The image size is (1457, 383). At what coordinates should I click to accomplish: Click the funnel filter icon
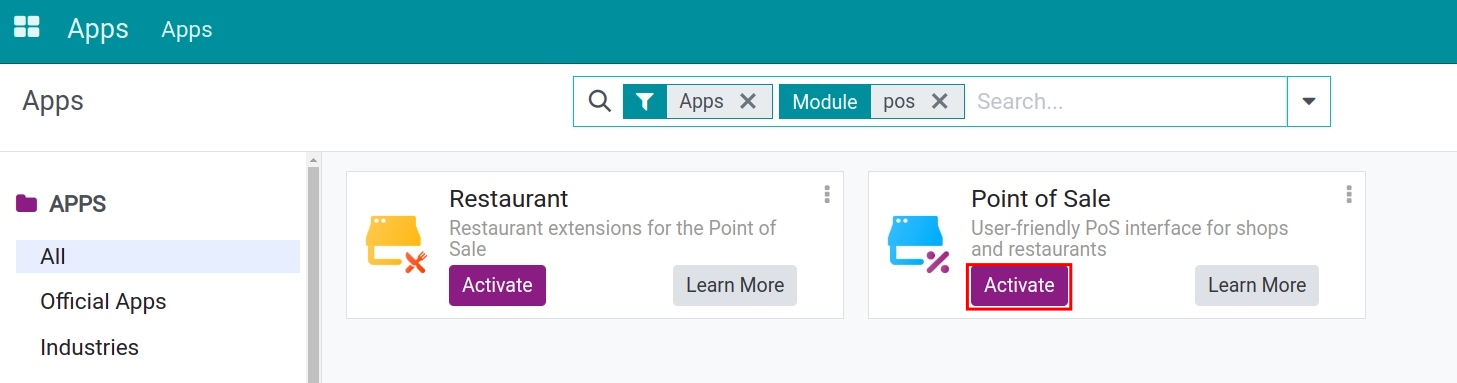645,101
